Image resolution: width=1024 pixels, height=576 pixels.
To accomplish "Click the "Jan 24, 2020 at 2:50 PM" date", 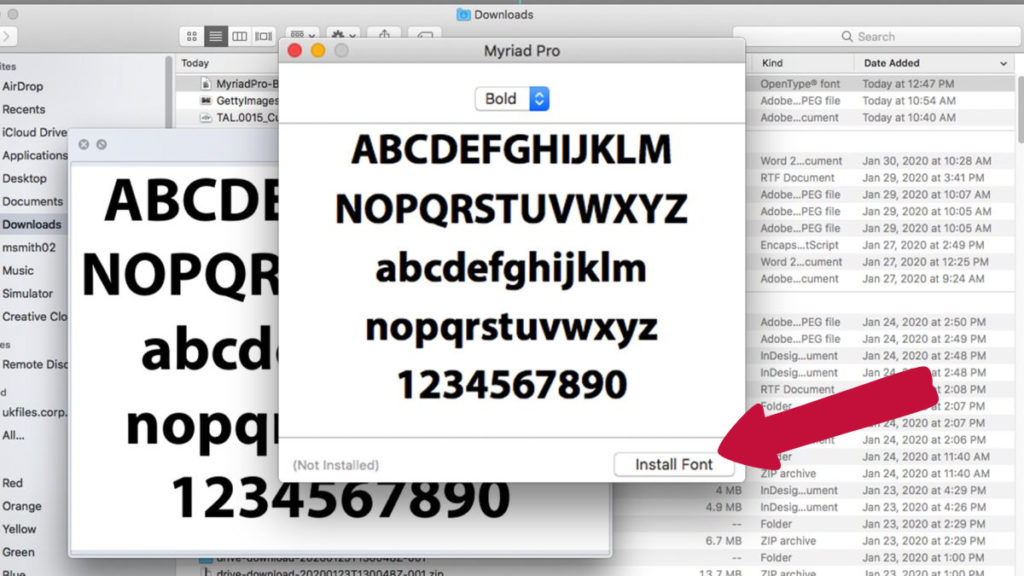I will pyautogui.click(x=924, y=322).
